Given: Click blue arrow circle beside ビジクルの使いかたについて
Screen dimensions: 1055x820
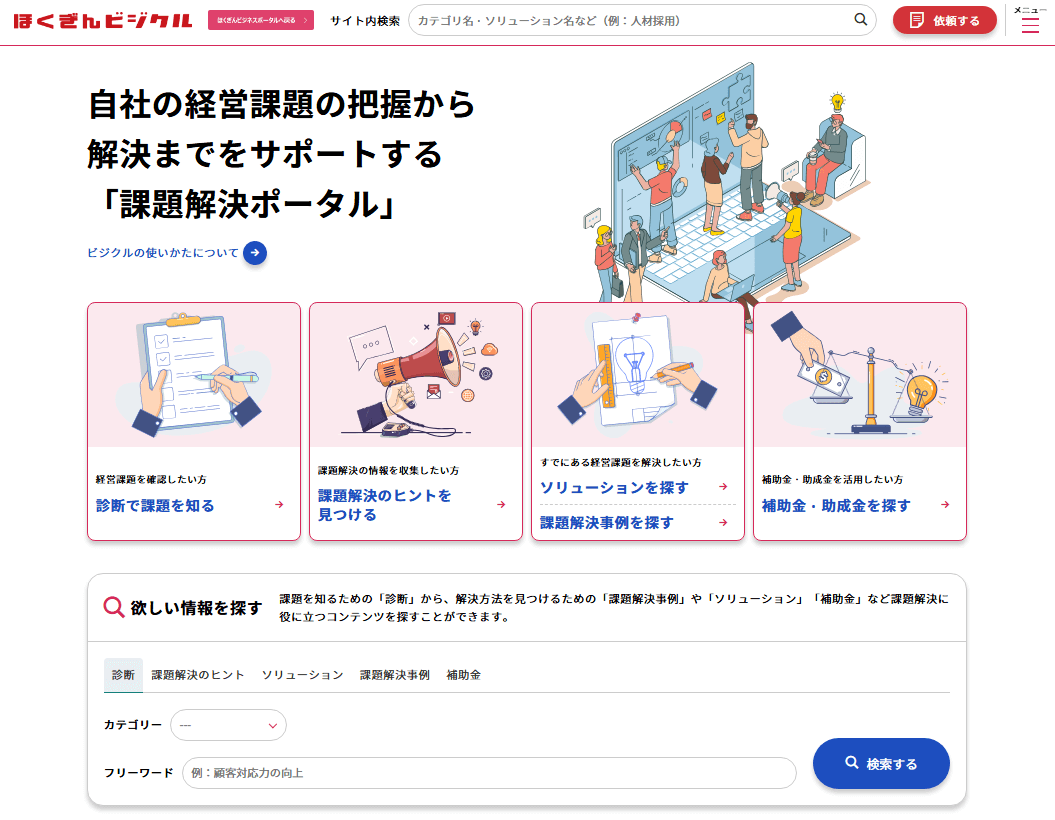Looking at the screenshot, I should pos(255,253).
